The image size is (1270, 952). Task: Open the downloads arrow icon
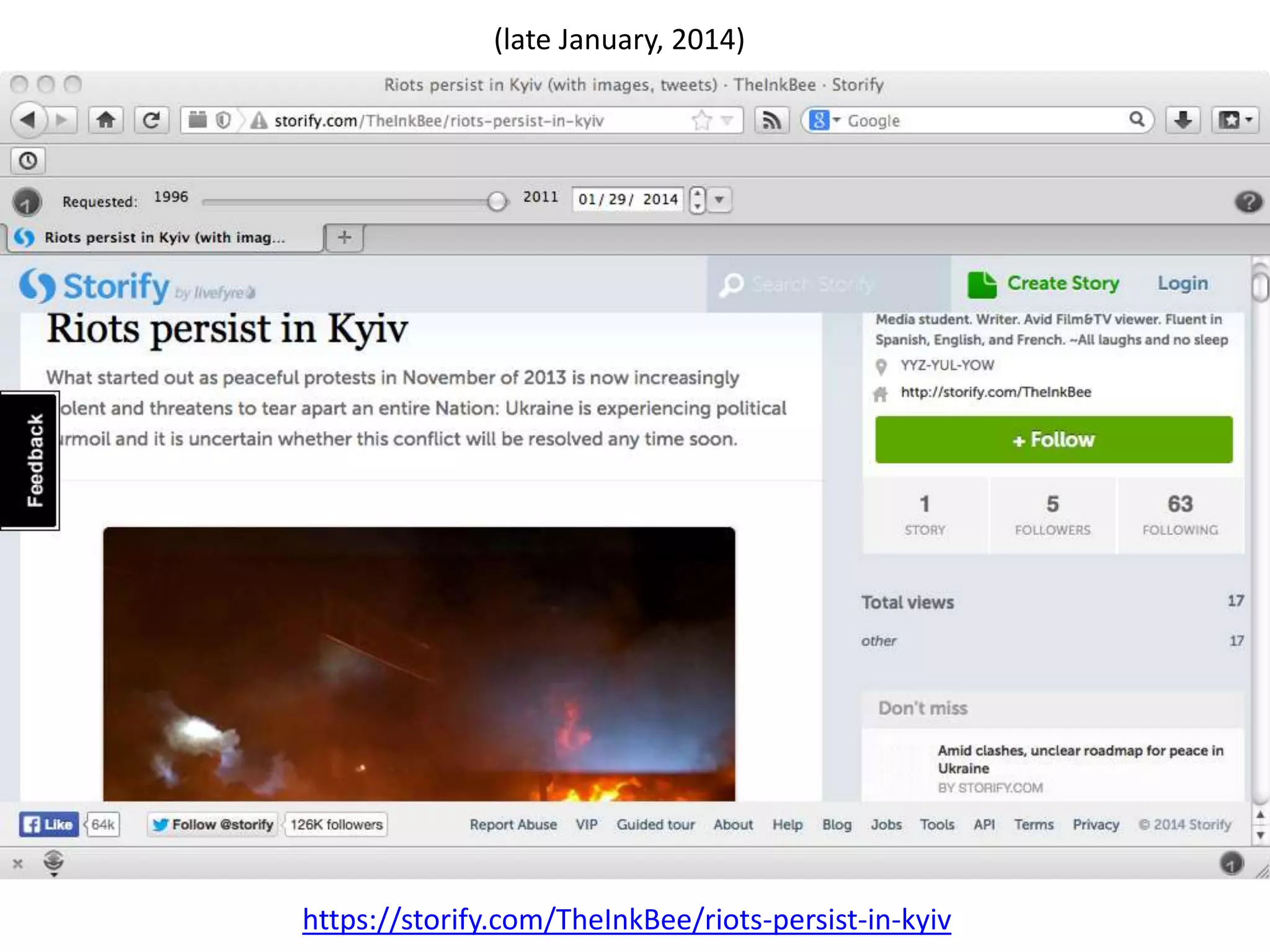pyautogui.click(x=1183, y=120)
